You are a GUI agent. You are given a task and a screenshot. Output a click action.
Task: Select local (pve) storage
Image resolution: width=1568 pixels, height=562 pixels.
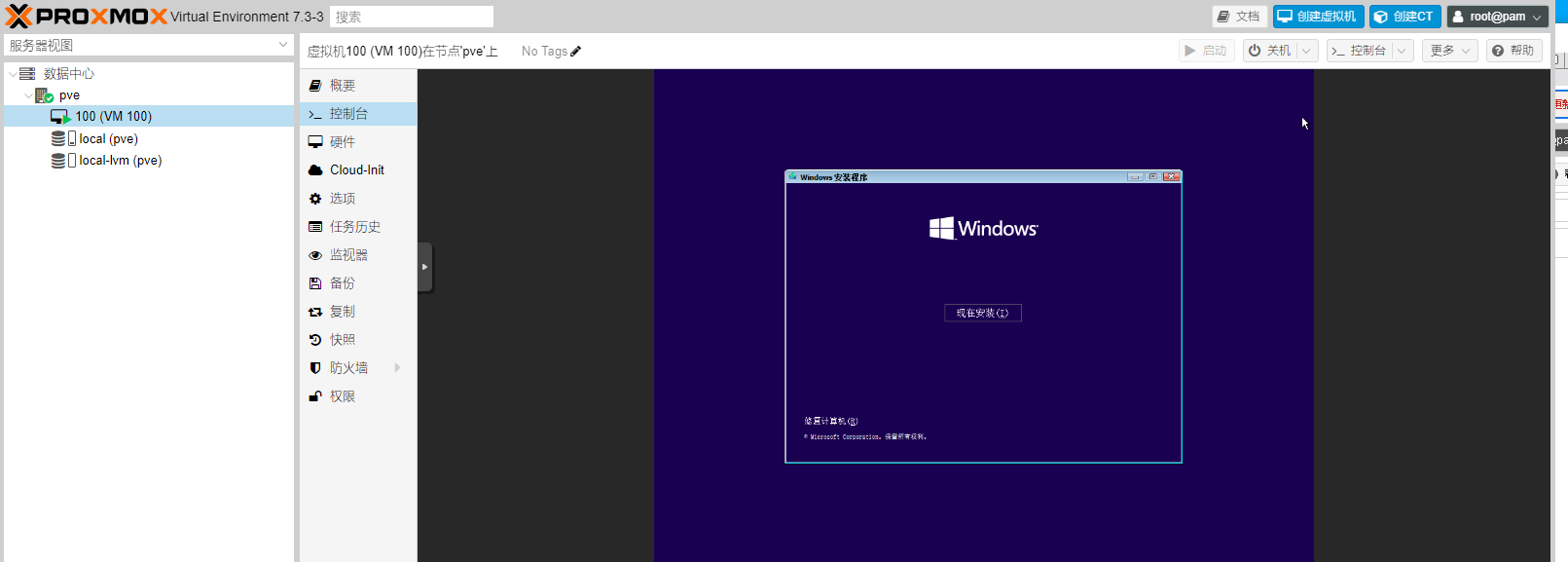click(108, 138)
